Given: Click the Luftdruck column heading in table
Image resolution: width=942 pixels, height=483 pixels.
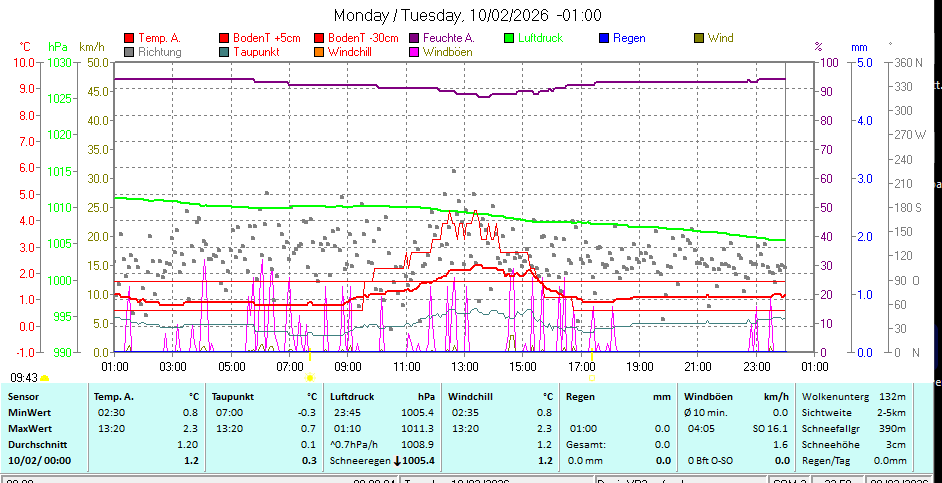Looking at the screenshot, I should [x=350, y=397].
